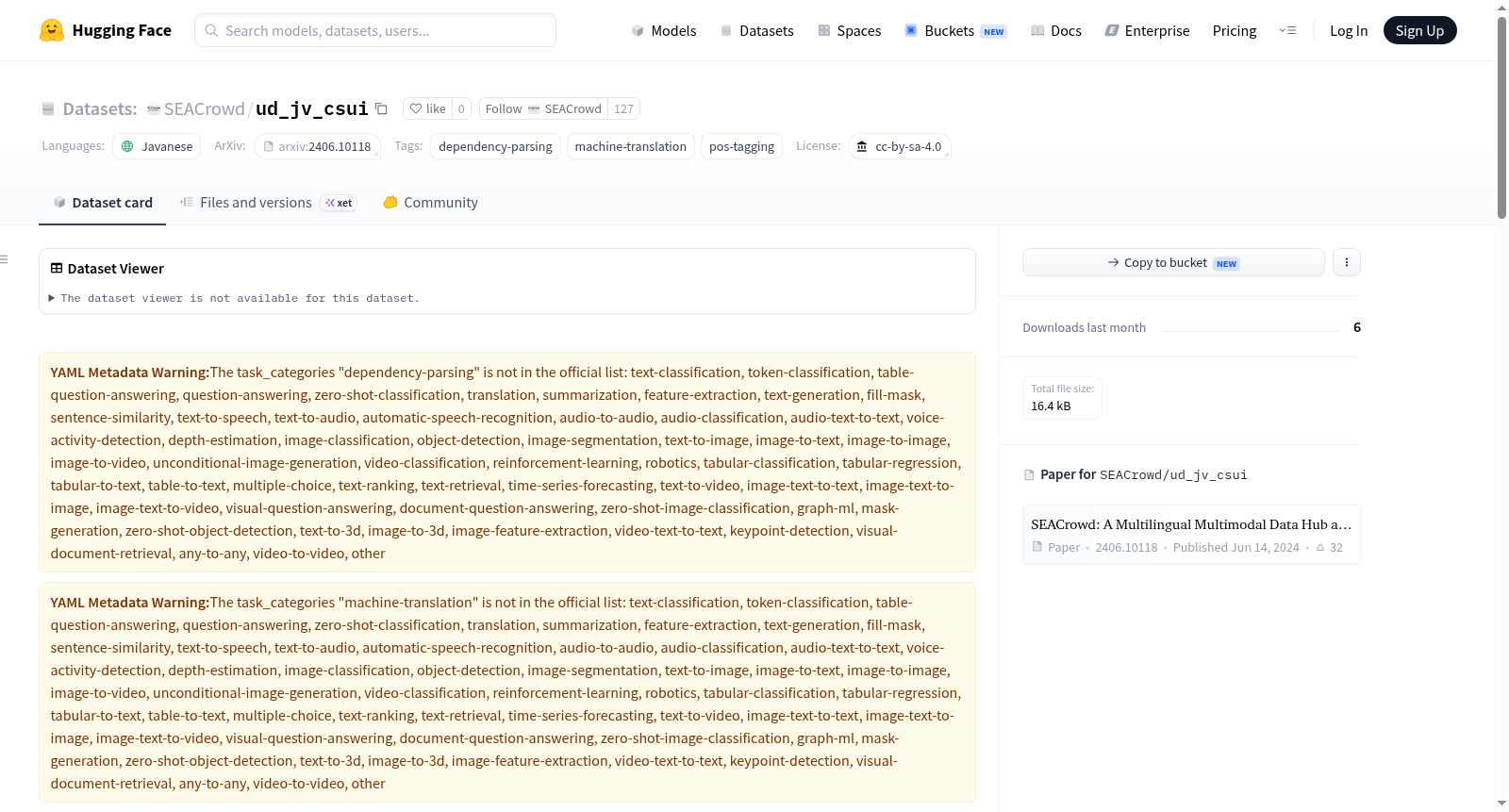Click the Downloads last month value 6
The width and height of the screenshot is (1509, 812).
click(1357, 327)
